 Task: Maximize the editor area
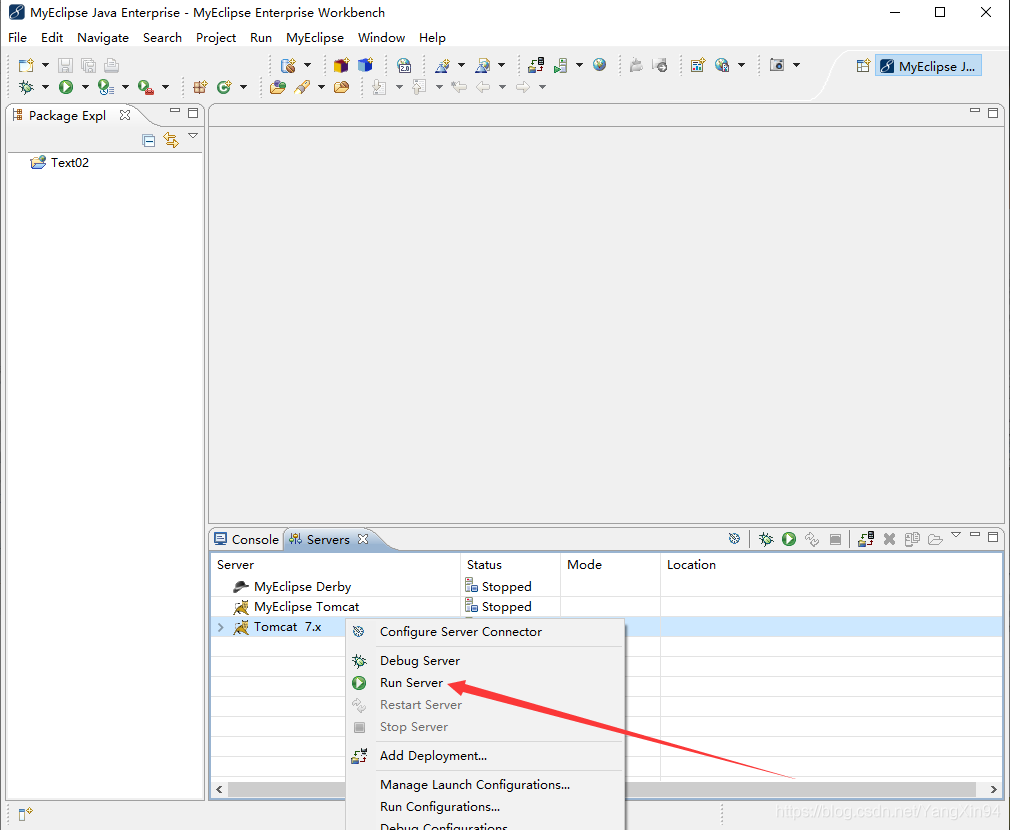click(x=993, y=113)
